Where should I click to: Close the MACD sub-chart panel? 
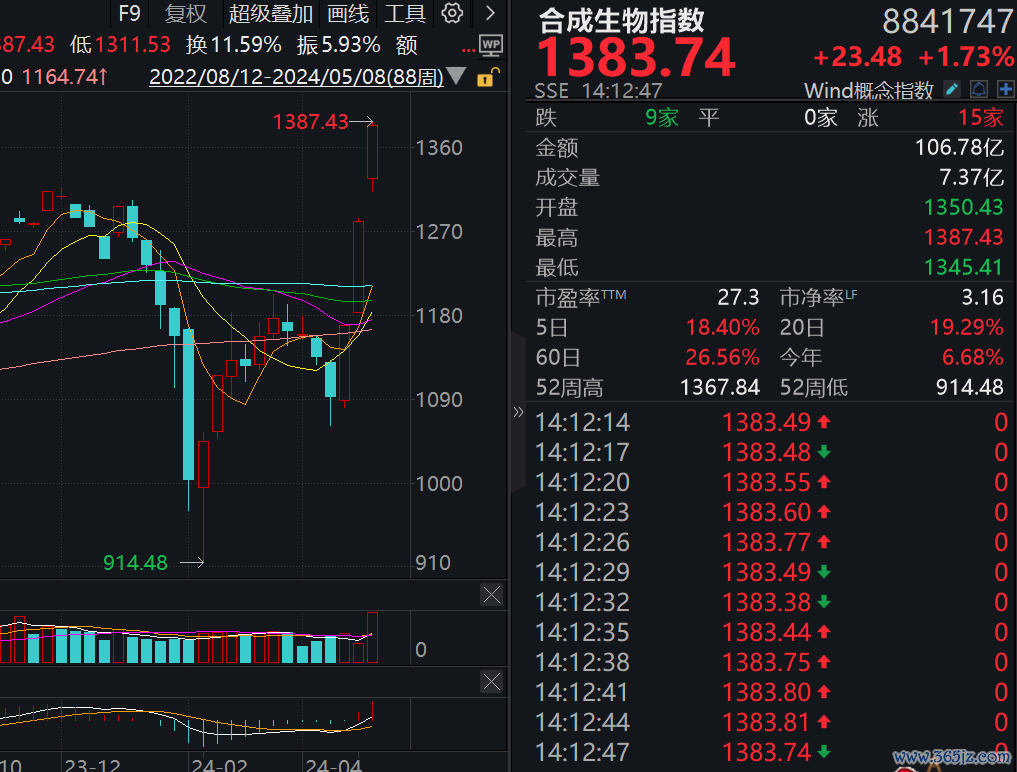[492, 681]
